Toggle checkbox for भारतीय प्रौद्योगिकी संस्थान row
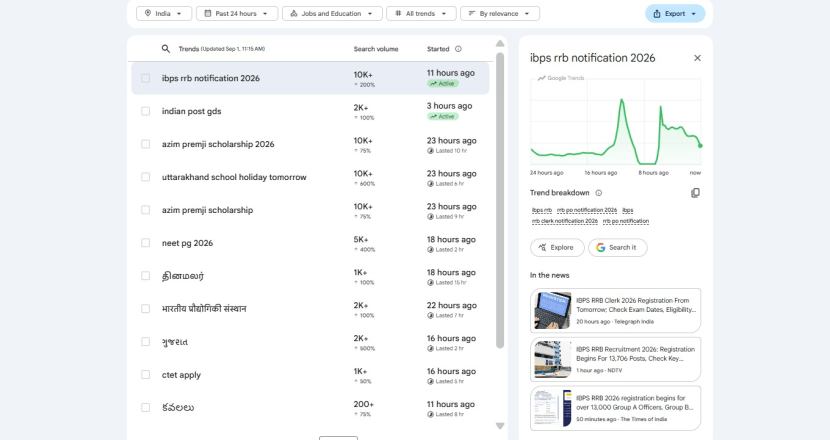Image resolution: width=830 pixels, height=440 pixels. coord(146,309)
